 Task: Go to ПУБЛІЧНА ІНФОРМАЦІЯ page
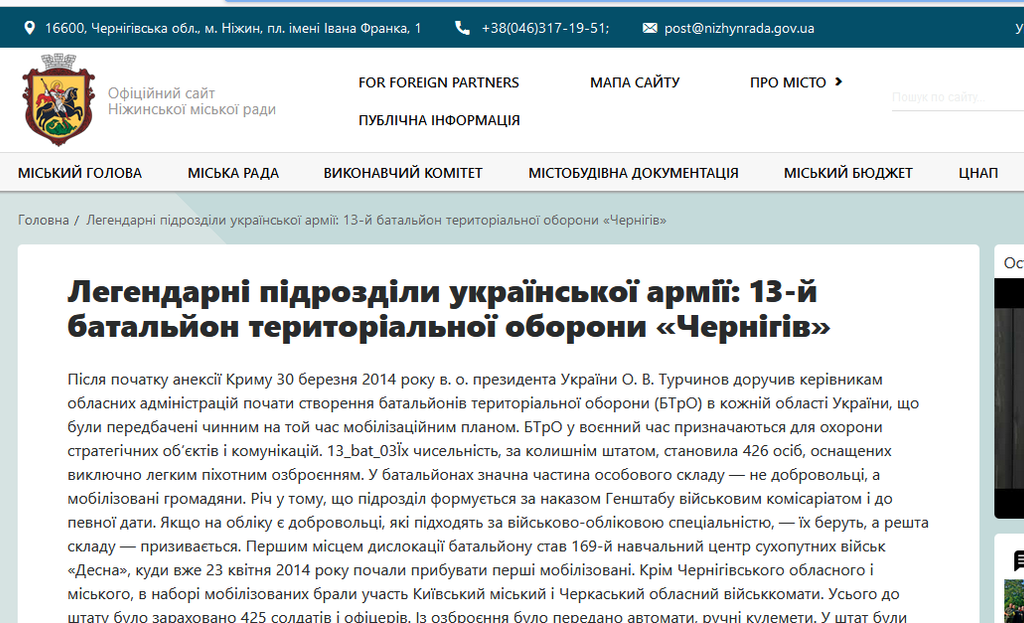tap(439, 120)
